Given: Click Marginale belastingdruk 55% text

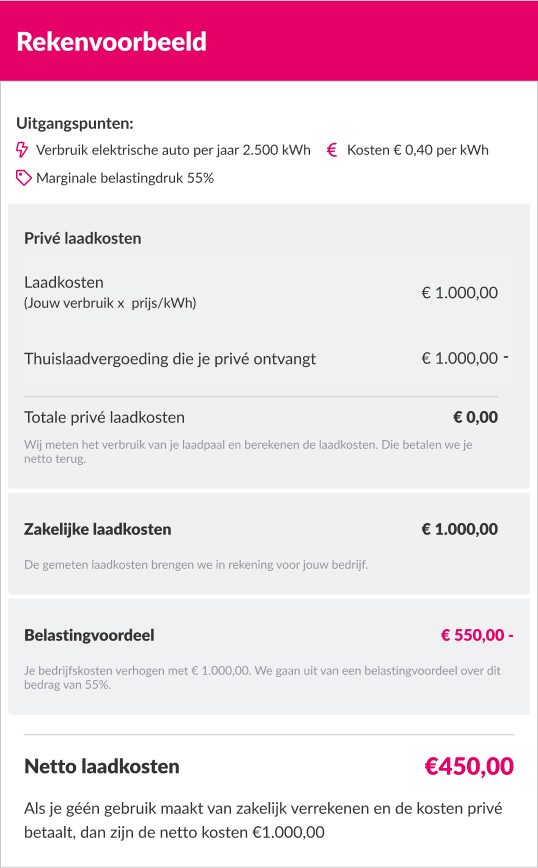Looking at the screenshot, I should tap(125, 178).
